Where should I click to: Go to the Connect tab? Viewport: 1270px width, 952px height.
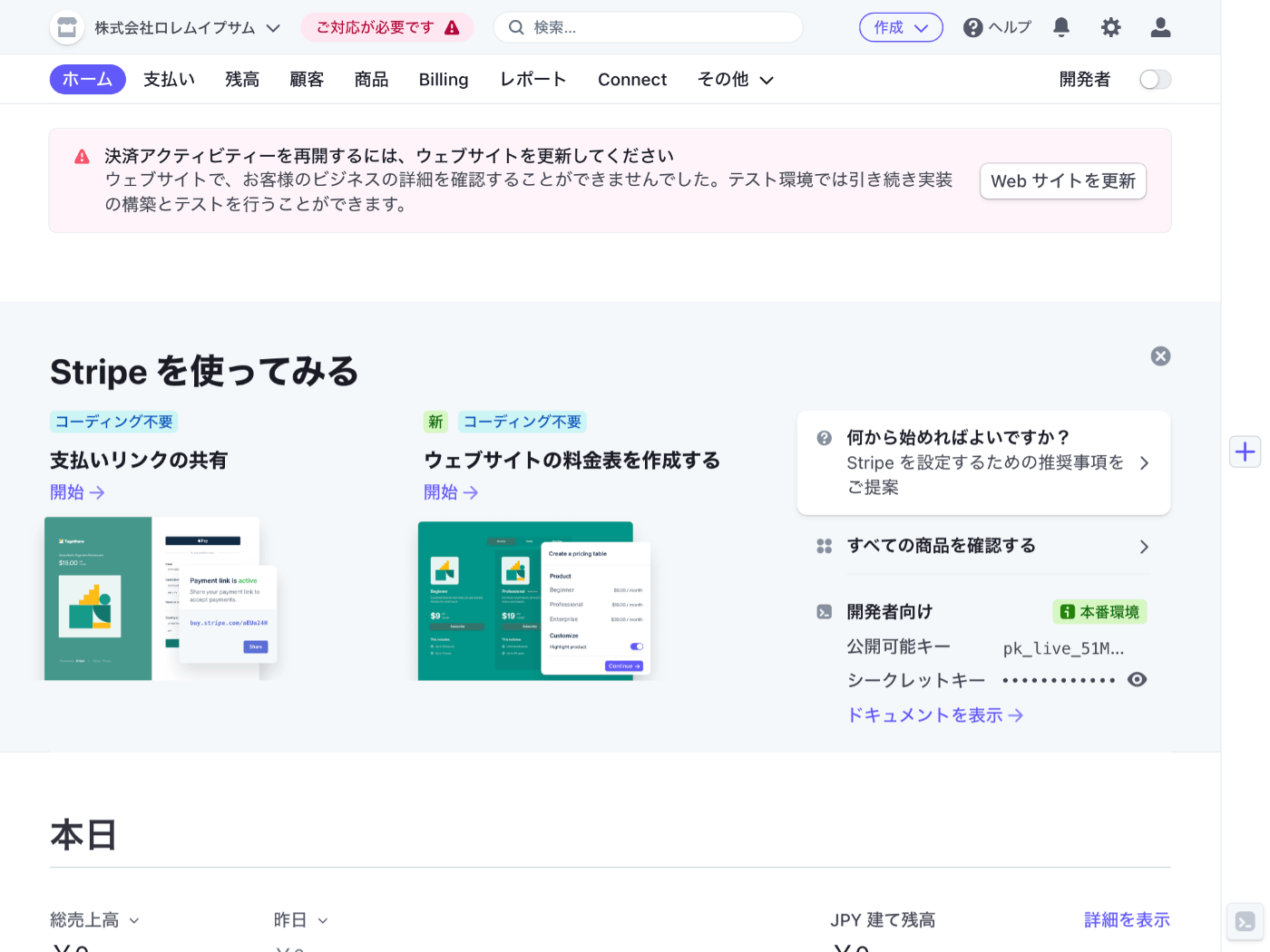632,79
